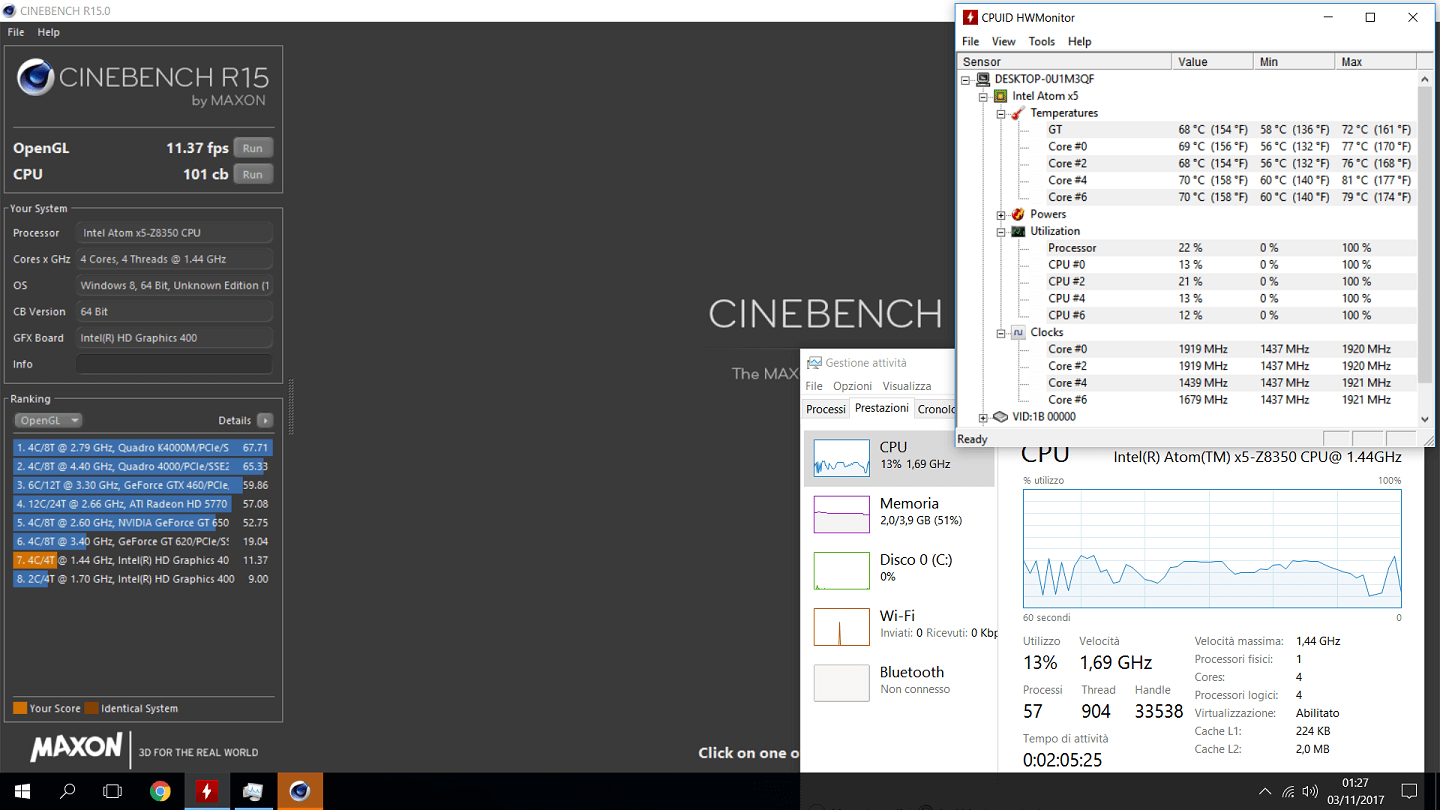Click the MAXON logo at bottom left
This screenshot has height=810, width=1440.
[x=76, y=748]
